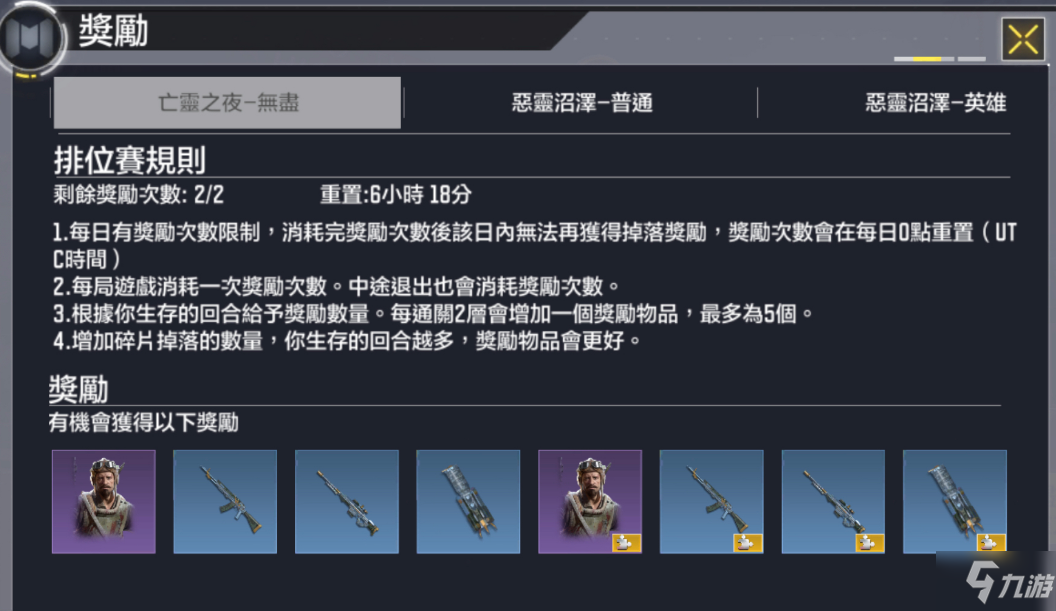Select the first minigun reward icon
The width and height of the screenshot is (1056, 611).
[468, 502]
